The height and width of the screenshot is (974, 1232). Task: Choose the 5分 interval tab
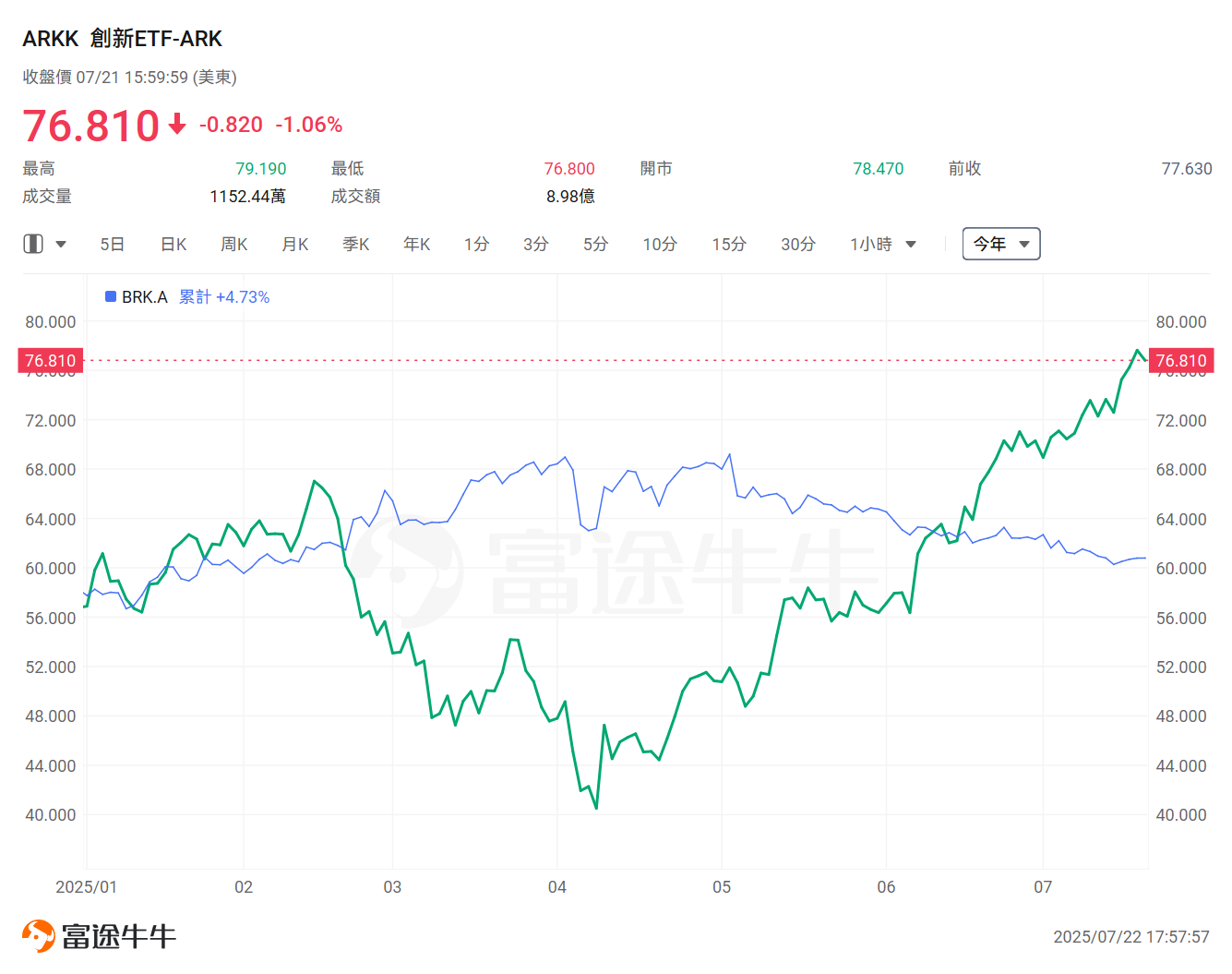coord(596,245)
